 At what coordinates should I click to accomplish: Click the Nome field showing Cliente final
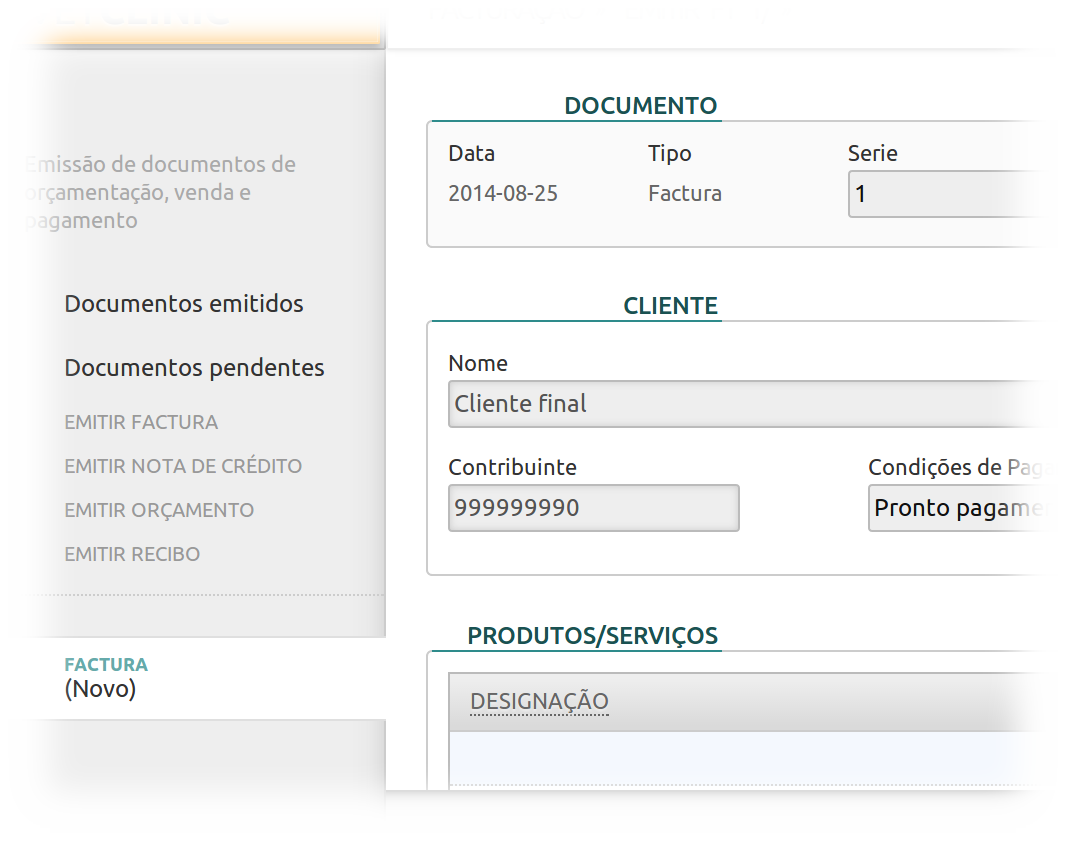coord(740,404)
